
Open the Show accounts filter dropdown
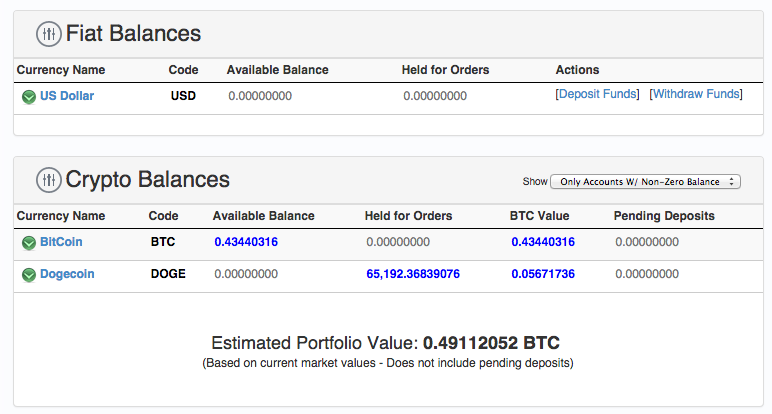point(645,181)
